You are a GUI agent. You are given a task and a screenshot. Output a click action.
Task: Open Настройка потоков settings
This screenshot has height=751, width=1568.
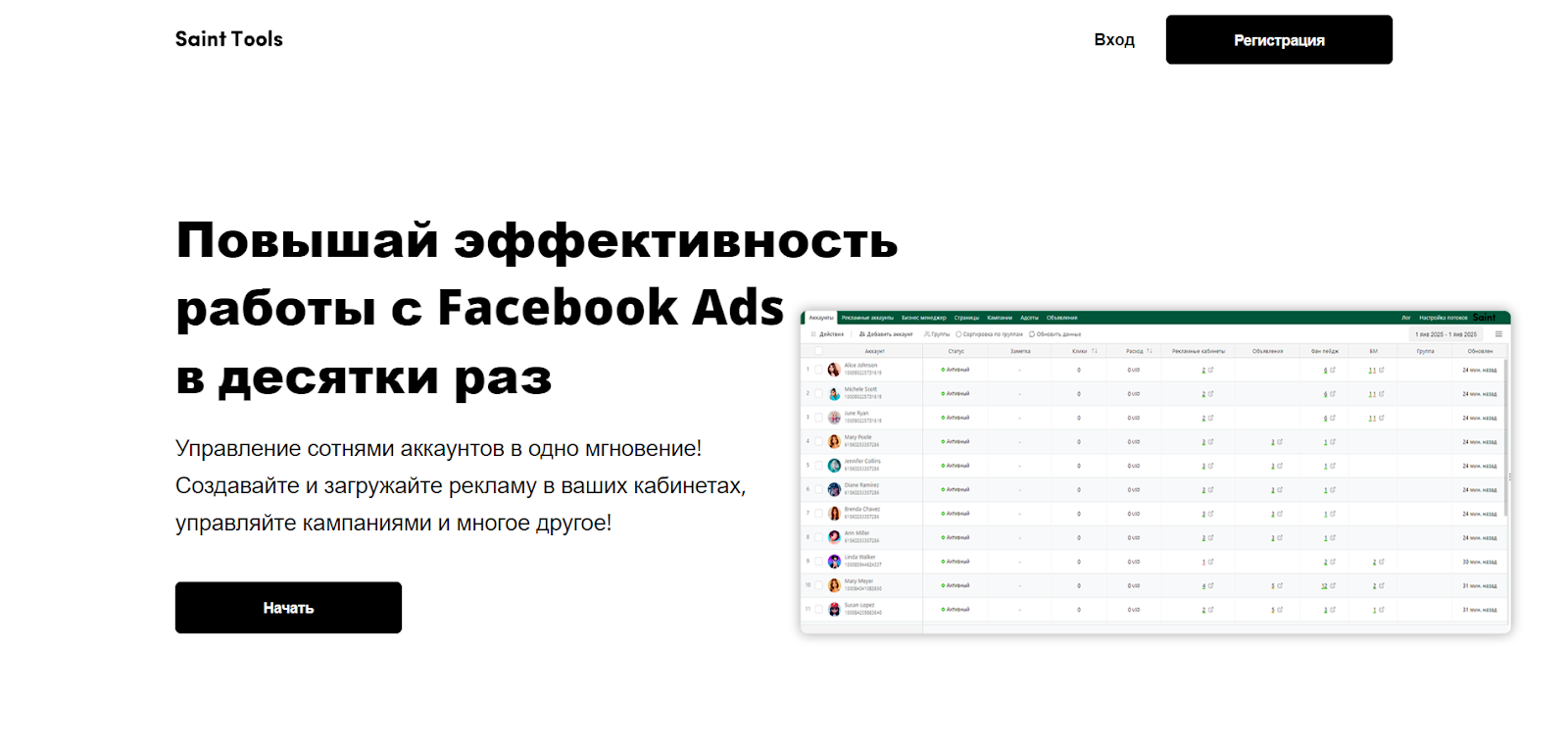[x=1444, y=318]
